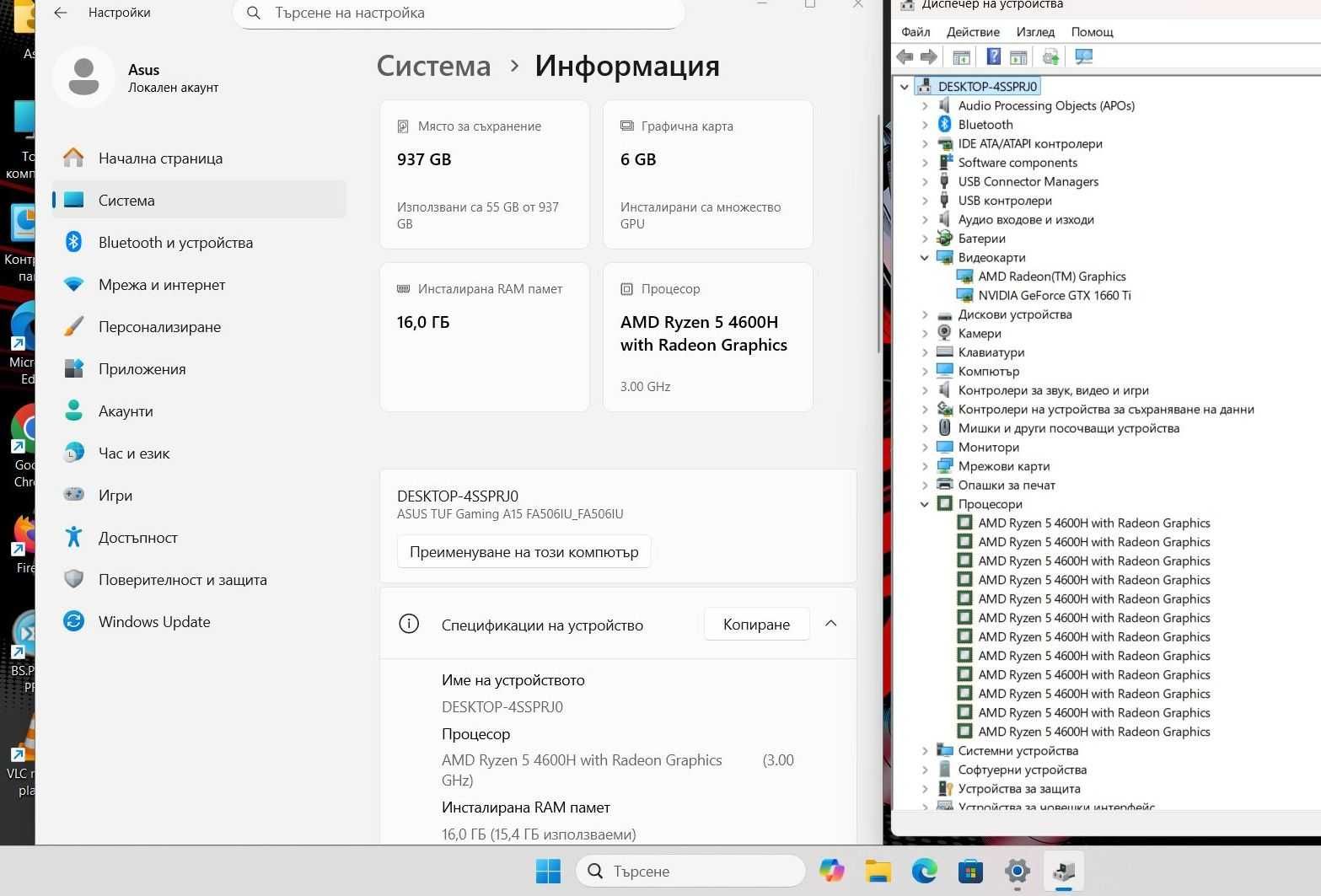Go forward with Device Manager's forward arrow

point(929,56)
